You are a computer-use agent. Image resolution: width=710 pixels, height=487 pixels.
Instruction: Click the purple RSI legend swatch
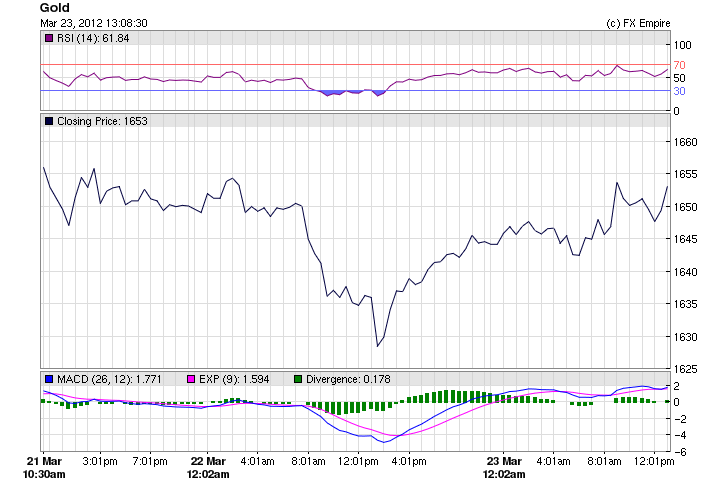click(49, 38)
